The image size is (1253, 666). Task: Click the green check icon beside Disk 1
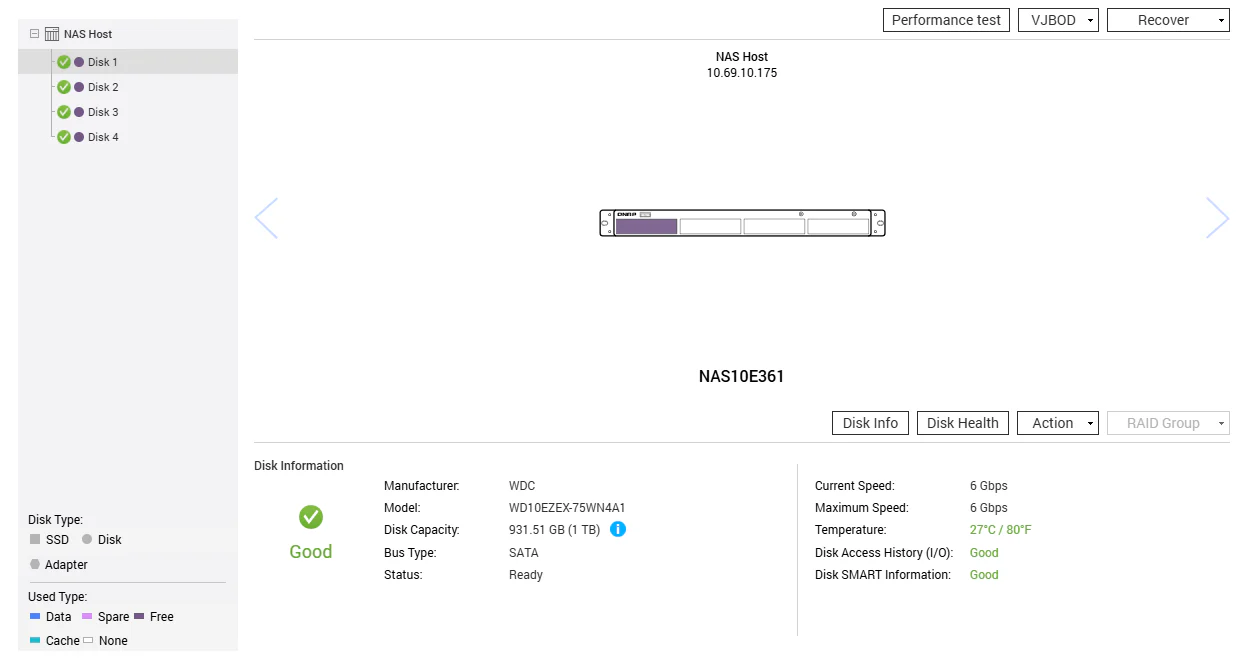tap(64, 62)
